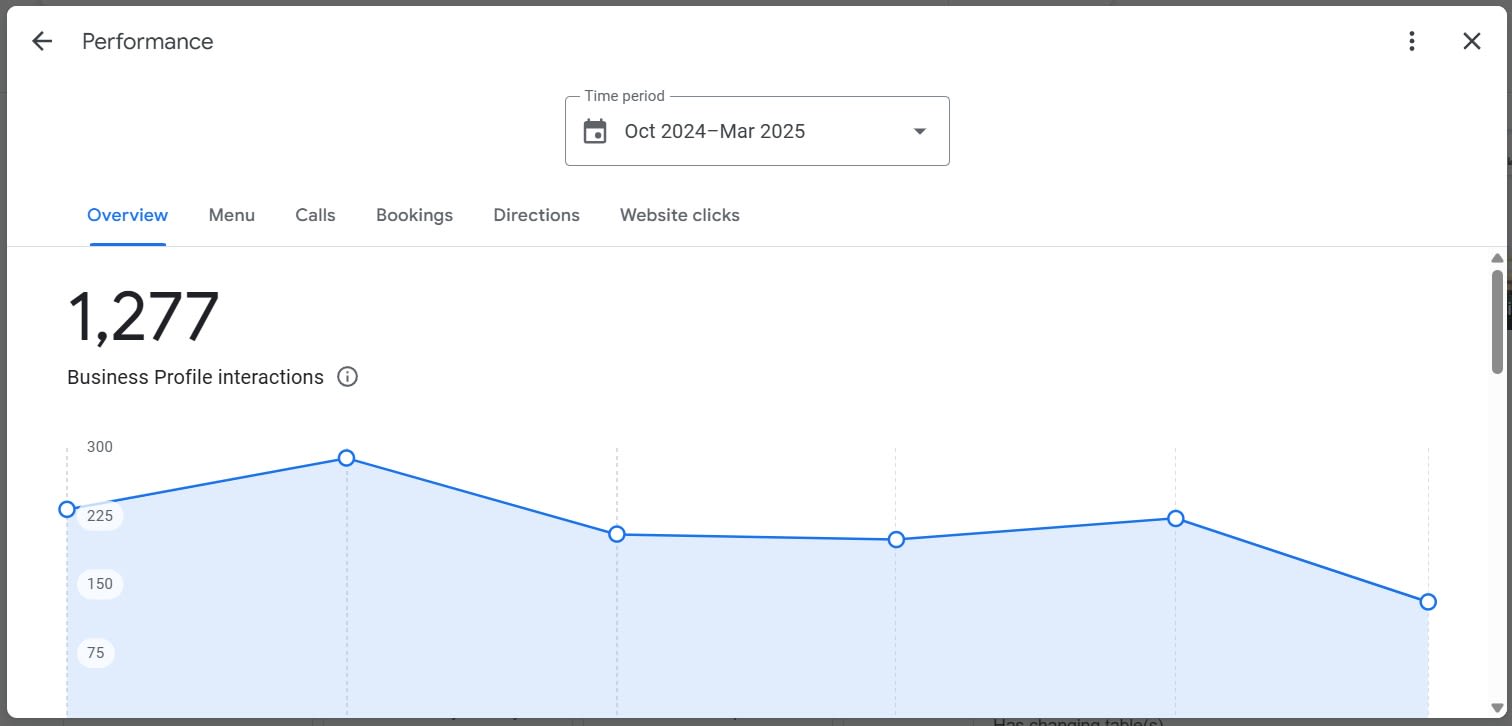Click info icon next to Business Profile interactions
Image resolution: width=1512 pixels, height=726 pixels.
click(x=347, y=377)
